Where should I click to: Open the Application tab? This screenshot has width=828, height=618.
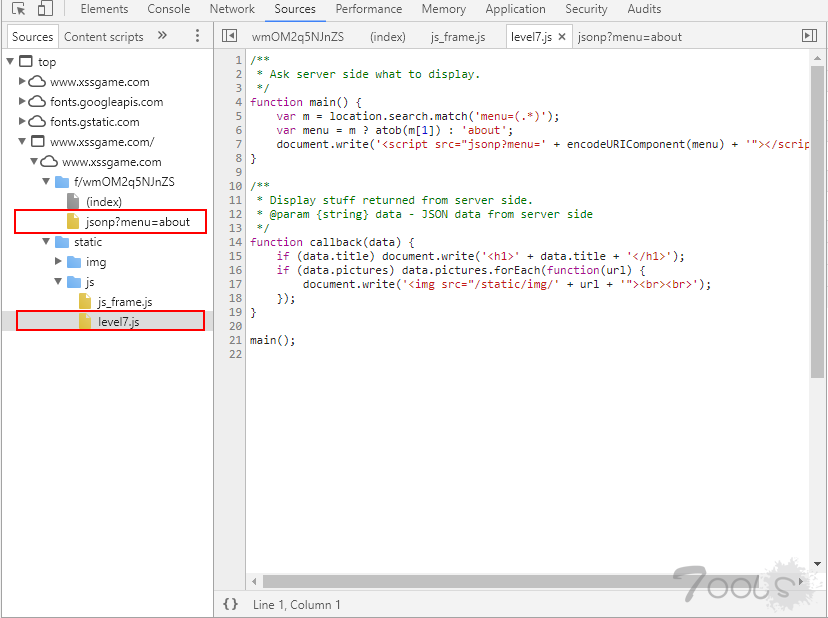pos(515,9)
